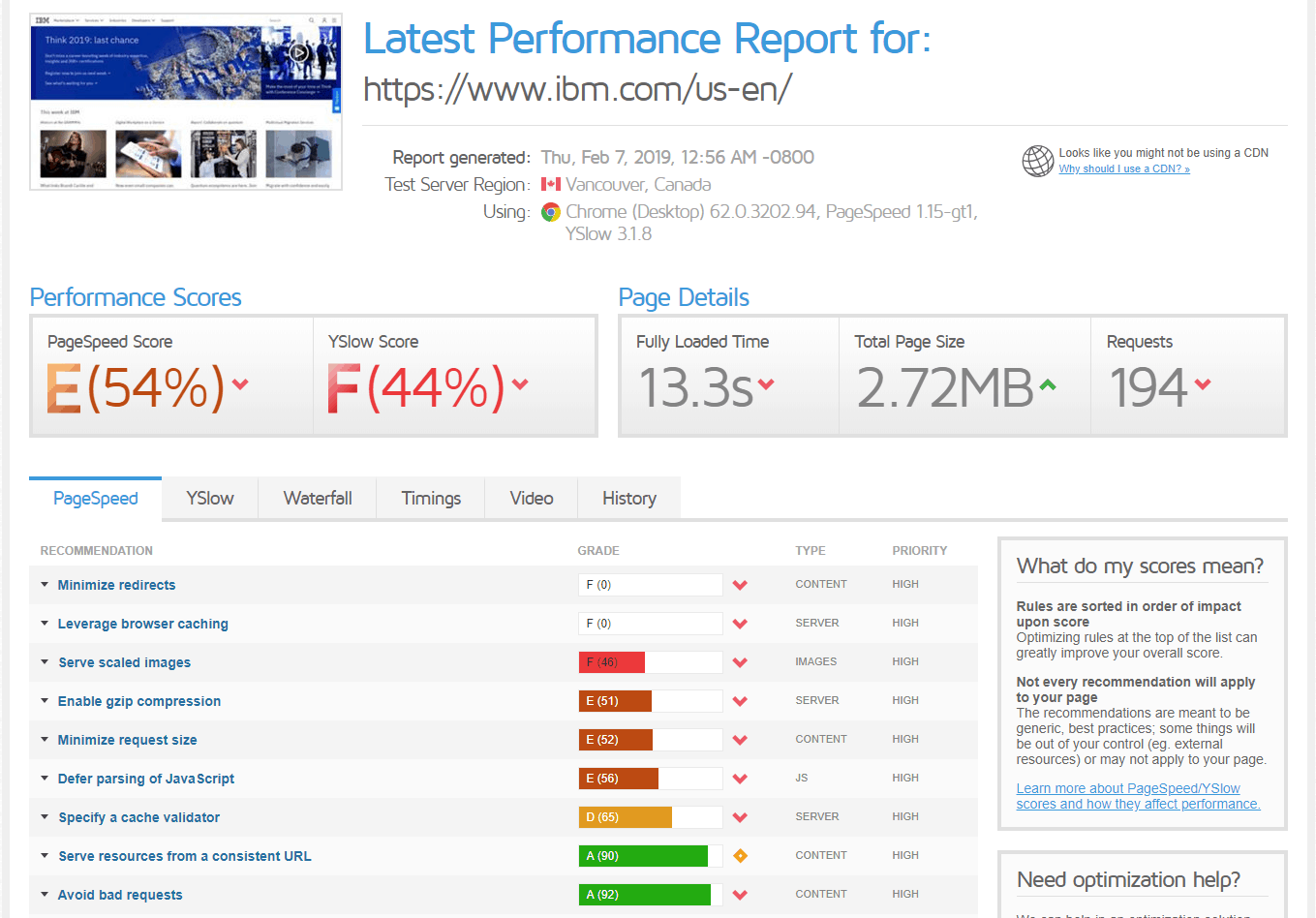Click the Chrome browser icon
Image resolution: width=1316 pixels, height=918 pixels.
click(551, 212)
